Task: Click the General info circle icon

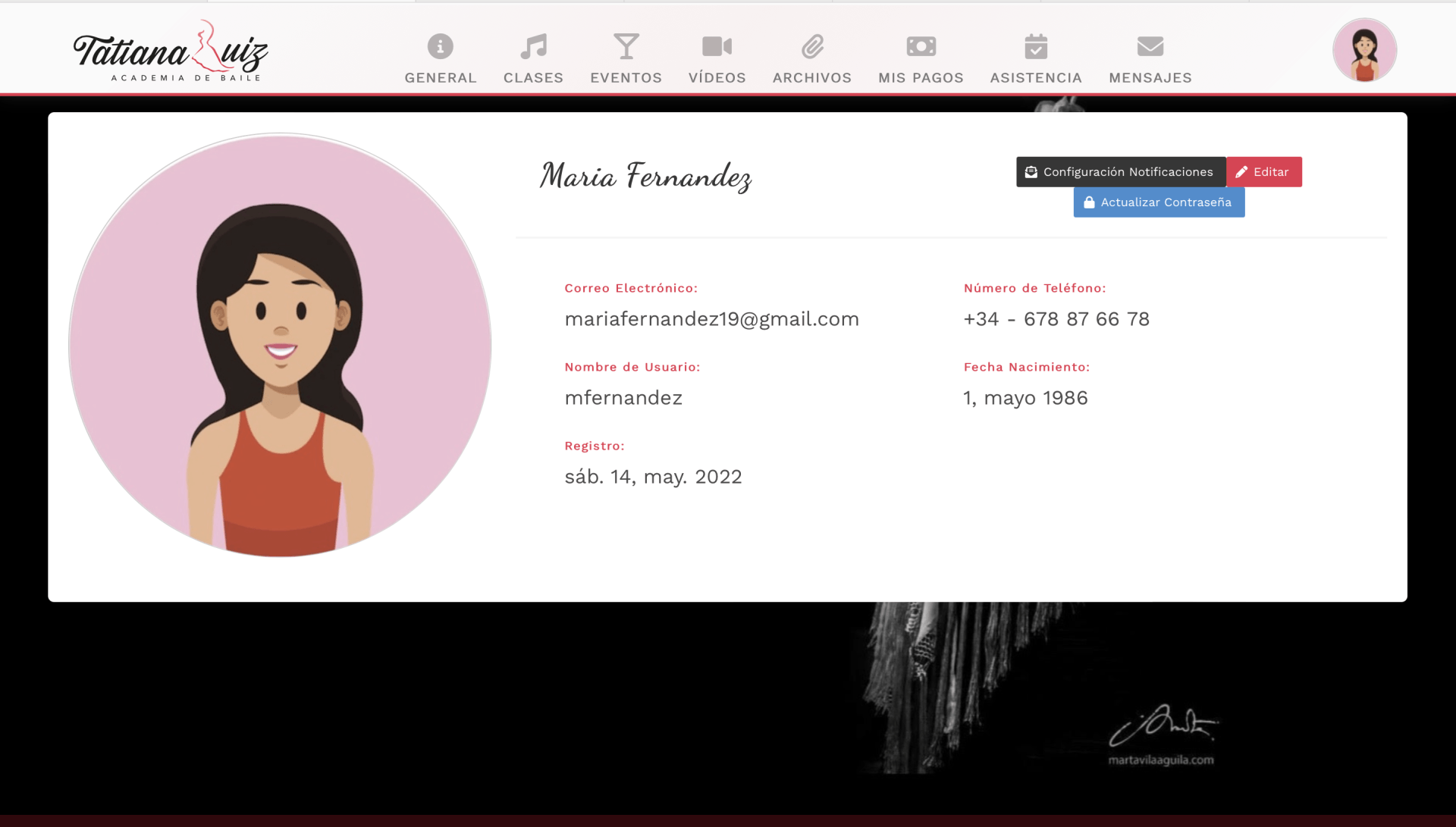Action: pyautogui.click(x=440, y=46)
